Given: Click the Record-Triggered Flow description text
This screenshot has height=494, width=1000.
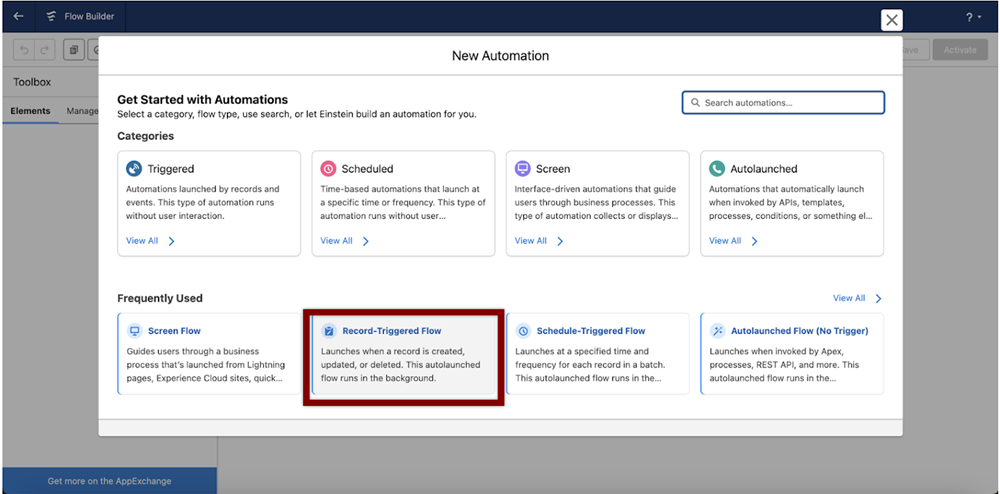Looking at the screenshot, I should click(401, 365).
